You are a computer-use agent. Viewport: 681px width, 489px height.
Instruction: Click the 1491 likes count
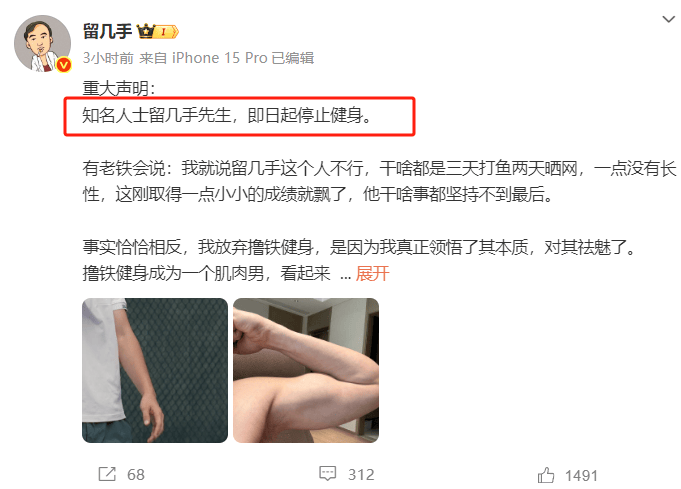click(x=581, y=476)
